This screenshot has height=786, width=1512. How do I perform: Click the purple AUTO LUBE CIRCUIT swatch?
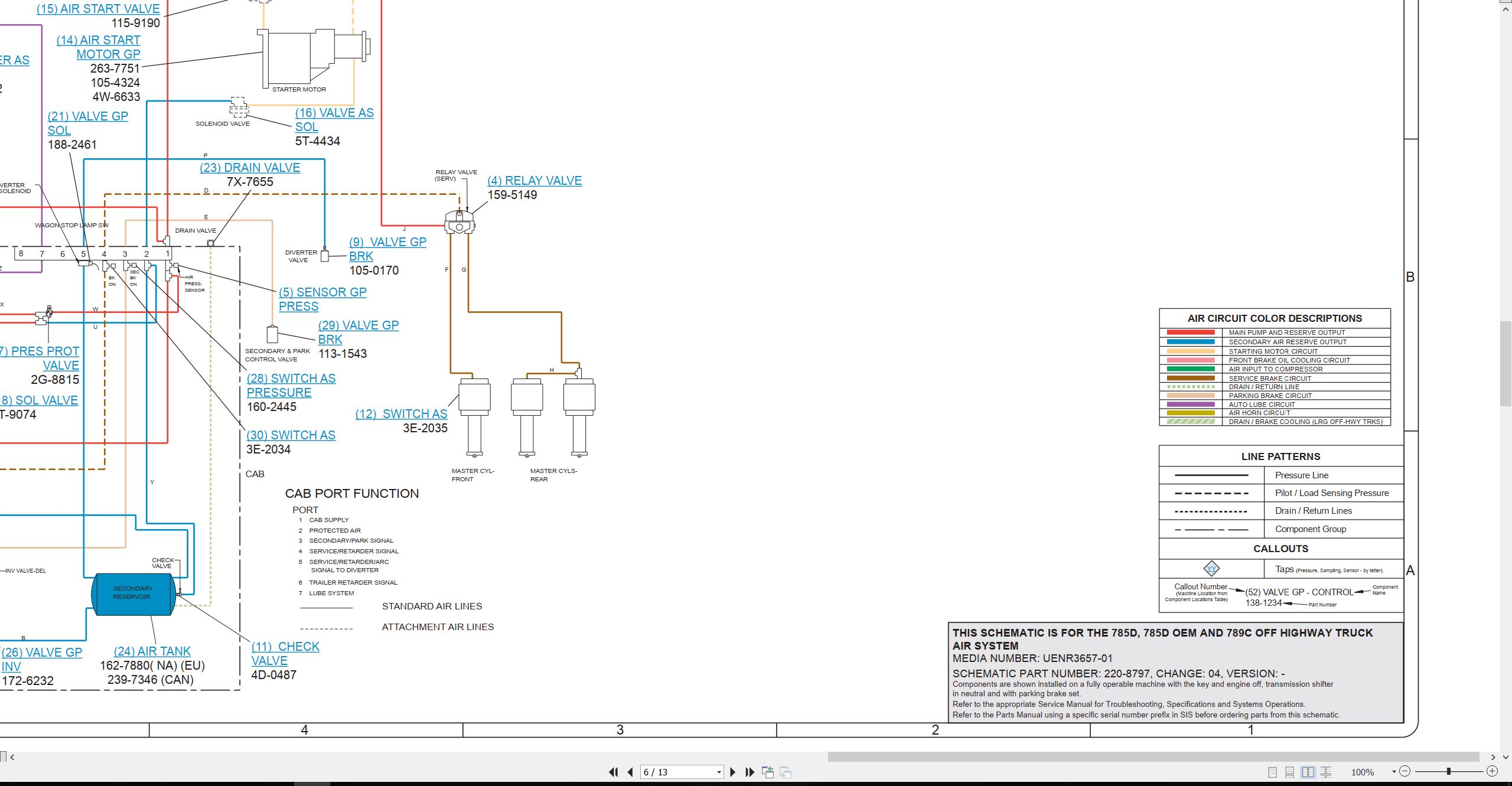point(1191,405)
